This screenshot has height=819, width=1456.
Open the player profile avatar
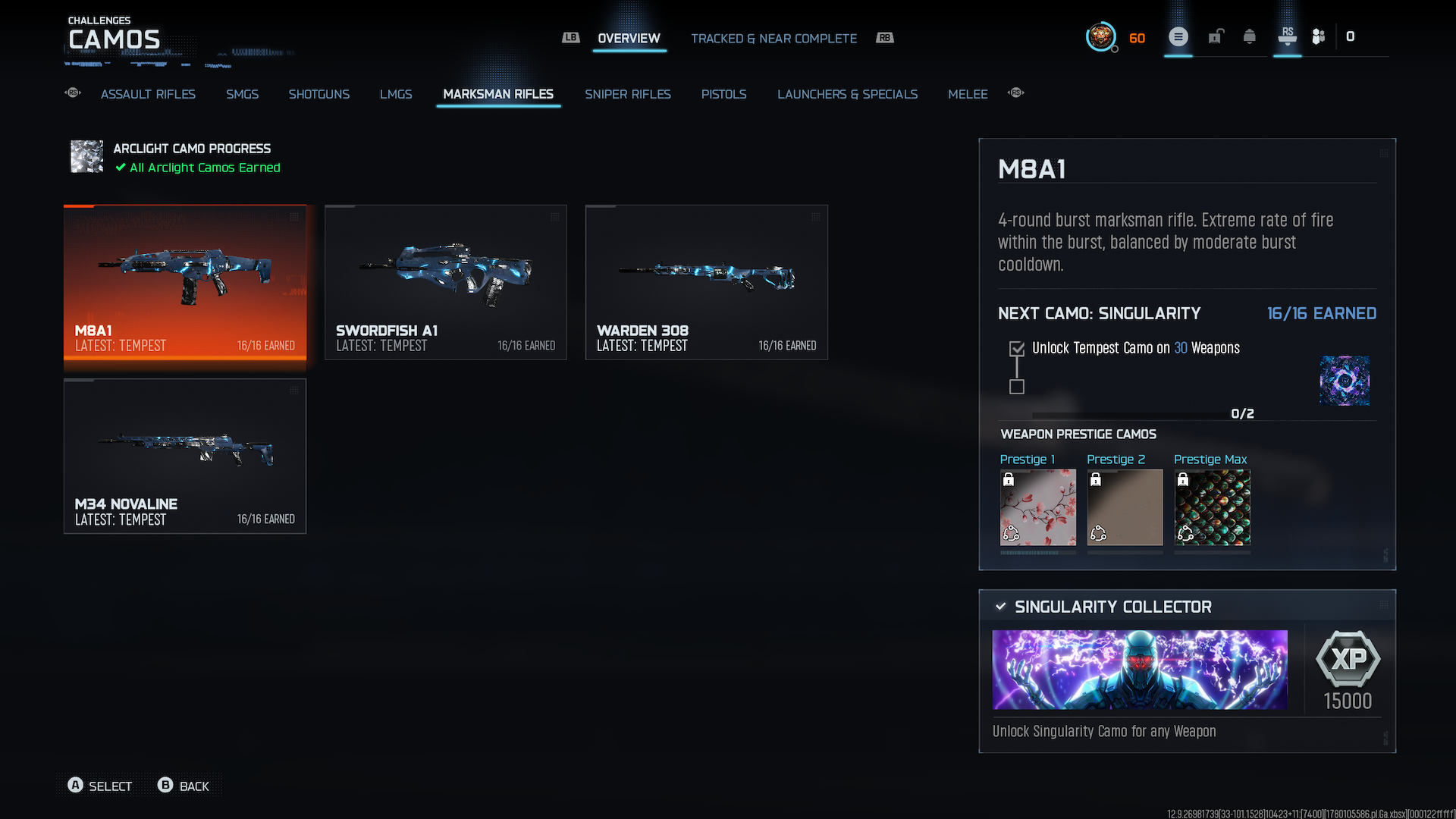click(x=1100, y=36)
